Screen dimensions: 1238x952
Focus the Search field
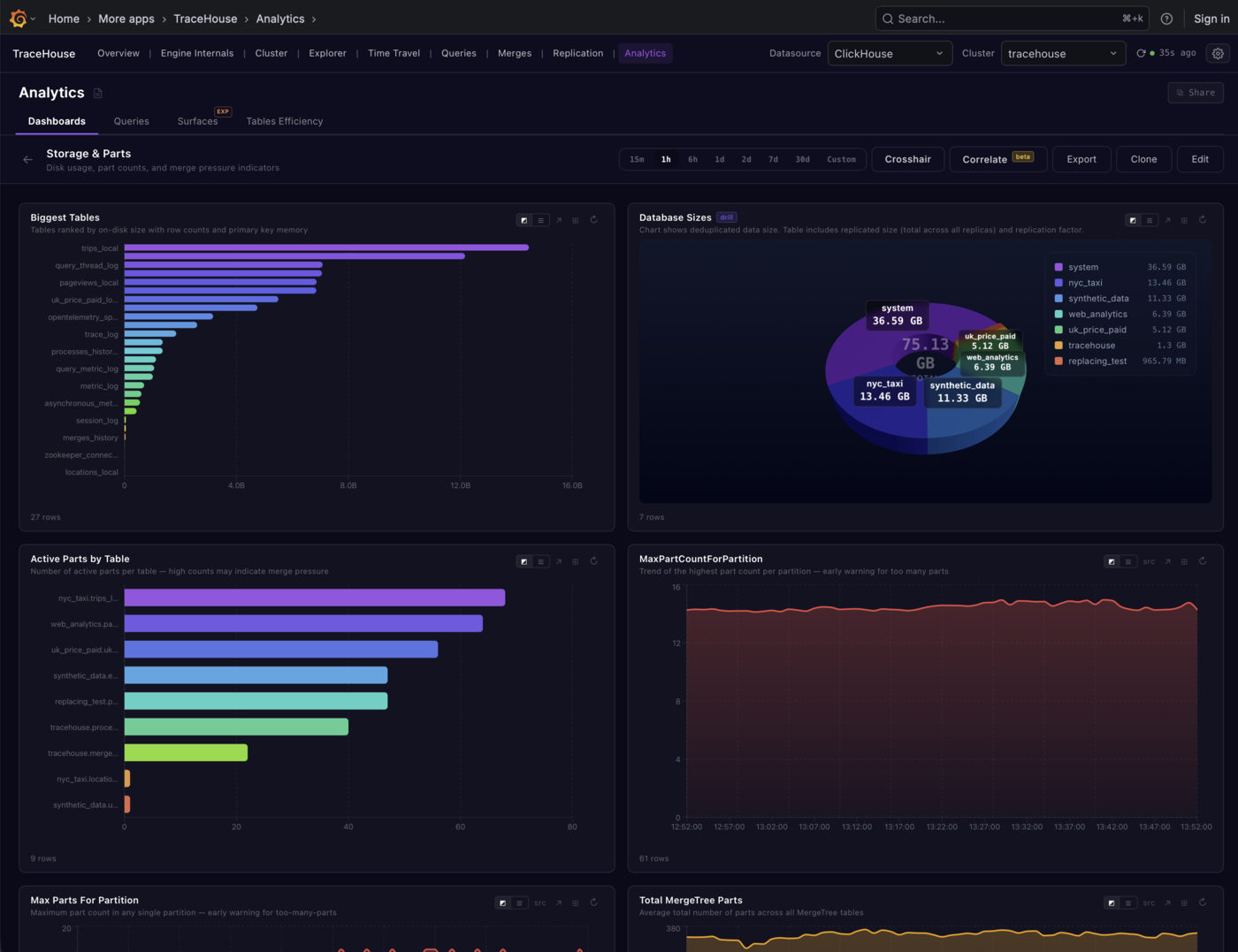pos(1012,19)
